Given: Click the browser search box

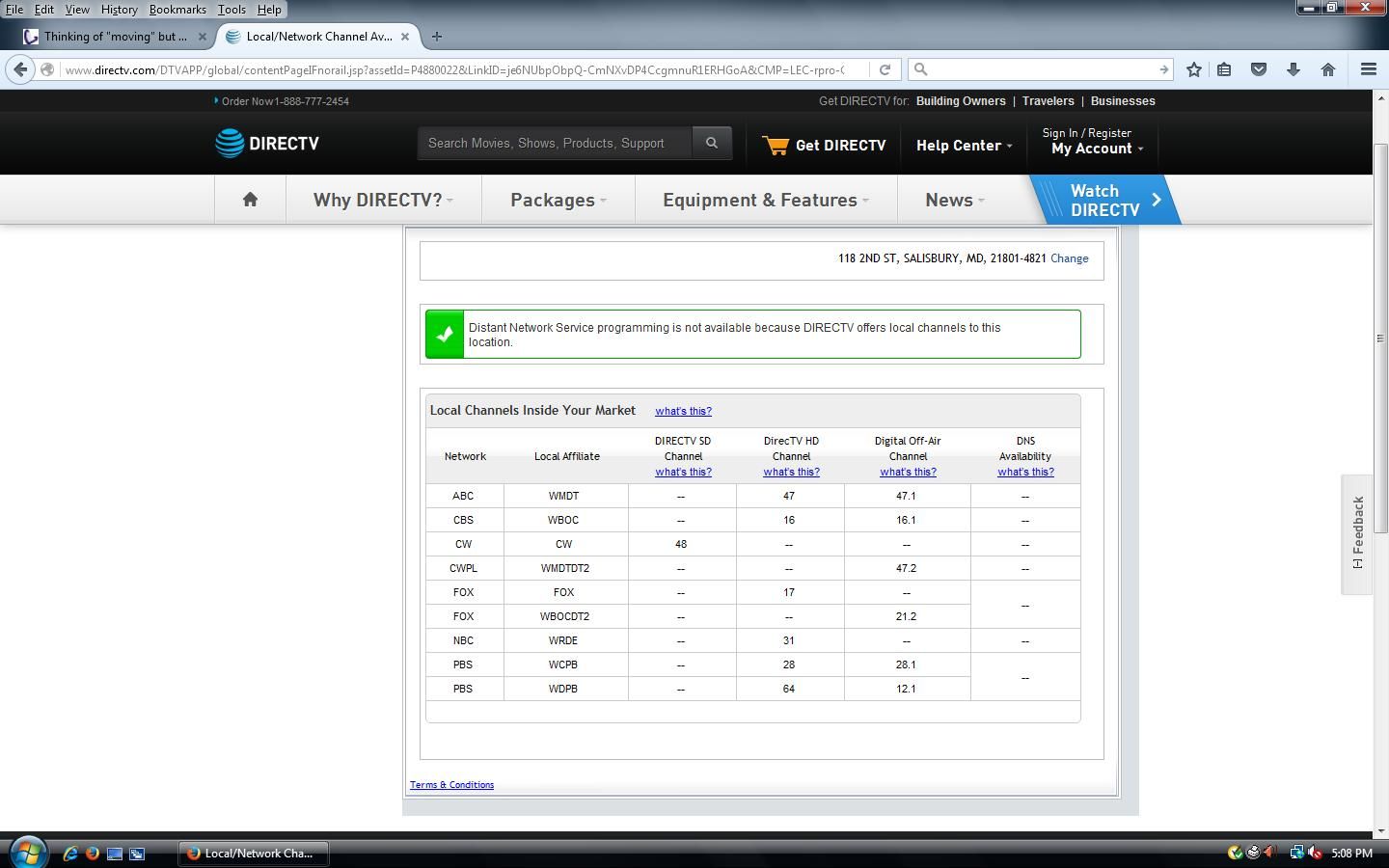Looking at the screenshot, I should tap(1040, 69).
